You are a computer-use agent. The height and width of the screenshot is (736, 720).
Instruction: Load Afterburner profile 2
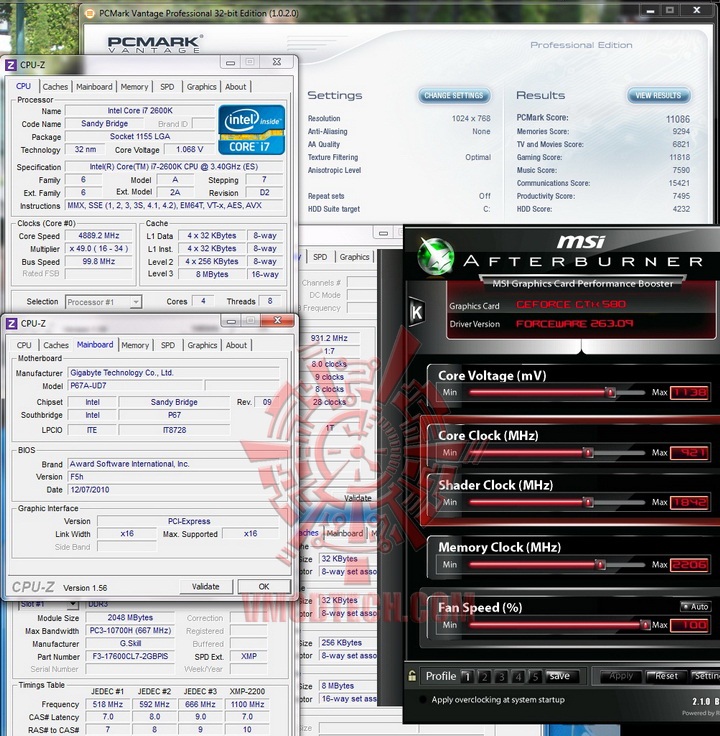pyautogui.click(x=484, y=676)
